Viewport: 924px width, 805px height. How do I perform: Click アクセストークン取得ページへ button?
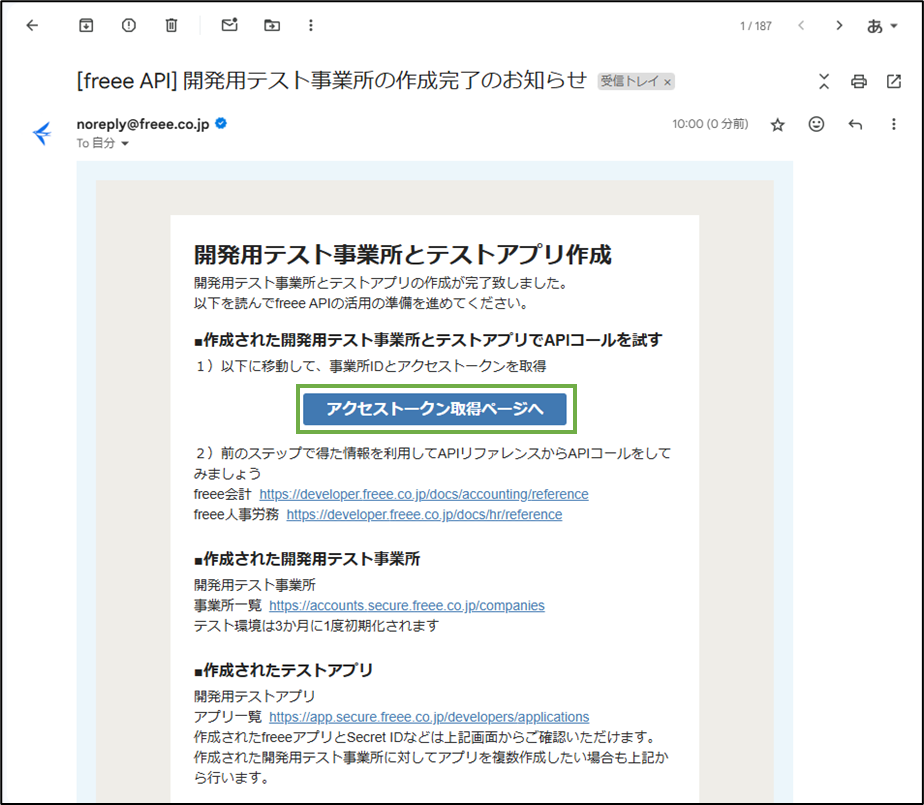pos(435,409)
